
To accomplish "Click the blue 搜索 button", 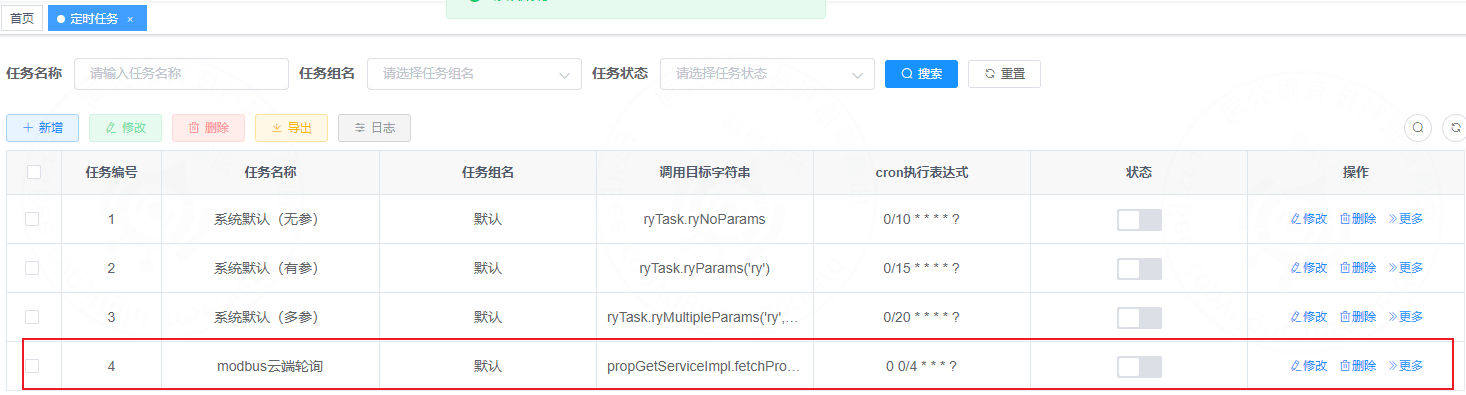I will tap(921, 74).
